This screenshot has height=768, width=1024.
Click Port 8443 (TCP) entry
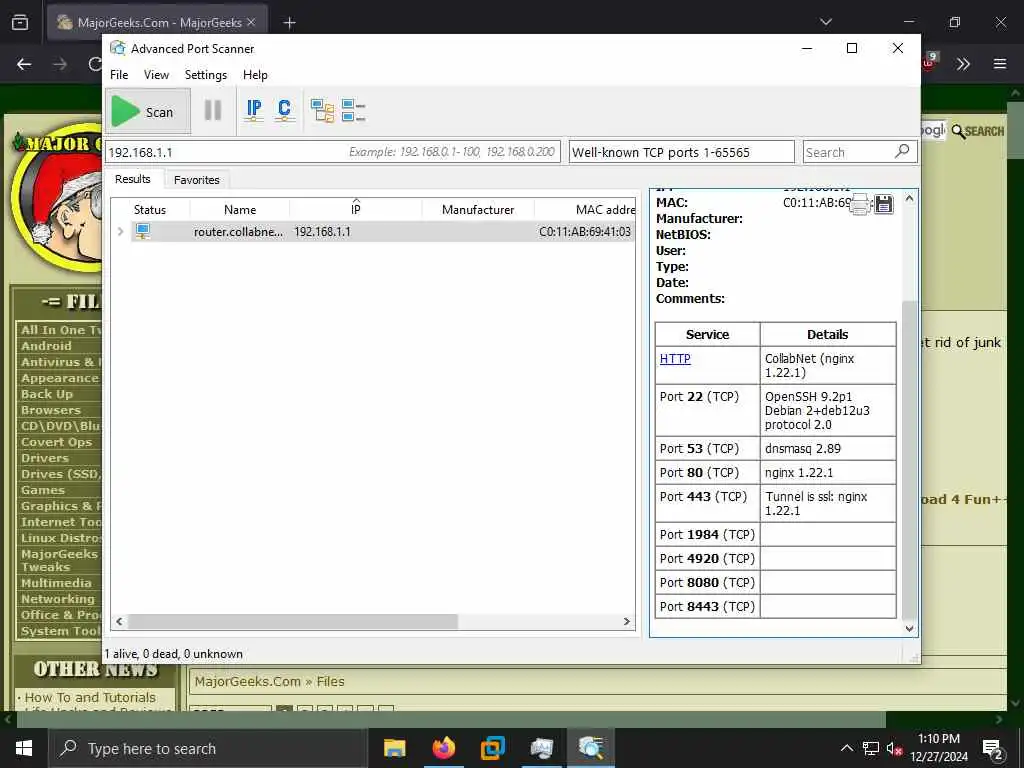pos(707,606)
